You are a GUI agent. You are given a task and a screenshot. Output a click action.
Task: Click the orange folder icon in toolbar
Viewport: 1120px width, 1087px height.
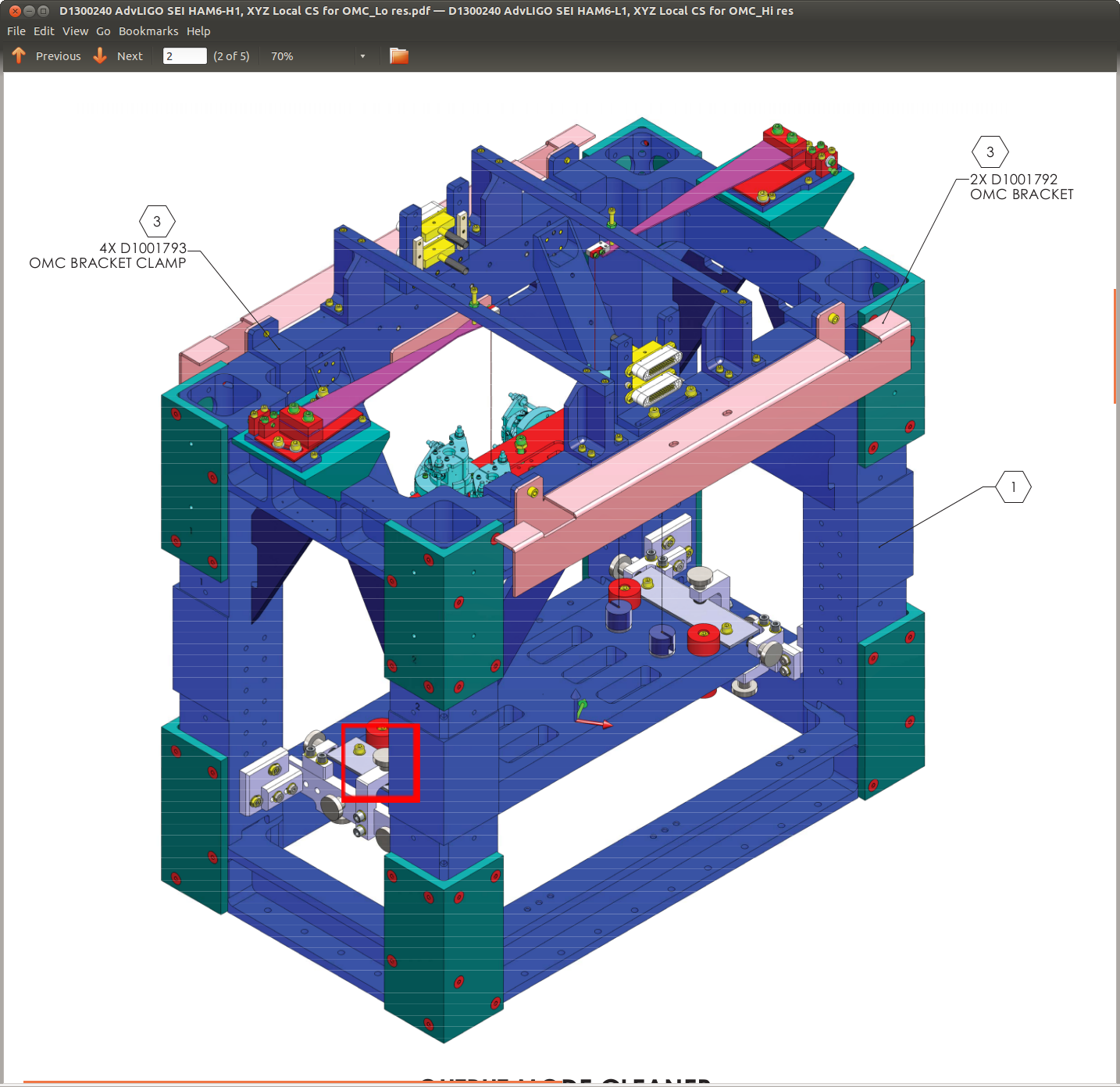tap(399, 55)
